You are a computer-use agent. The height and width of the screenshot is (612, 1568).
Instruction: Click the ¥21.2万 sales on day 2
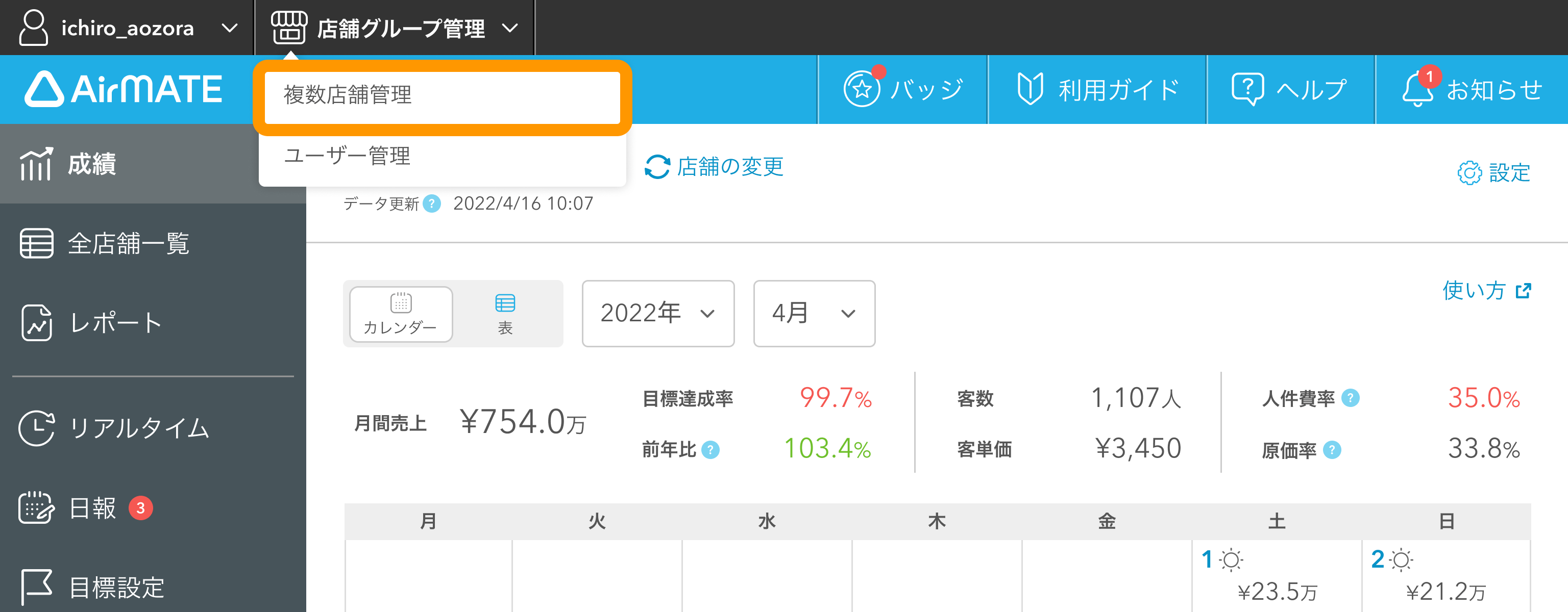1446,591
